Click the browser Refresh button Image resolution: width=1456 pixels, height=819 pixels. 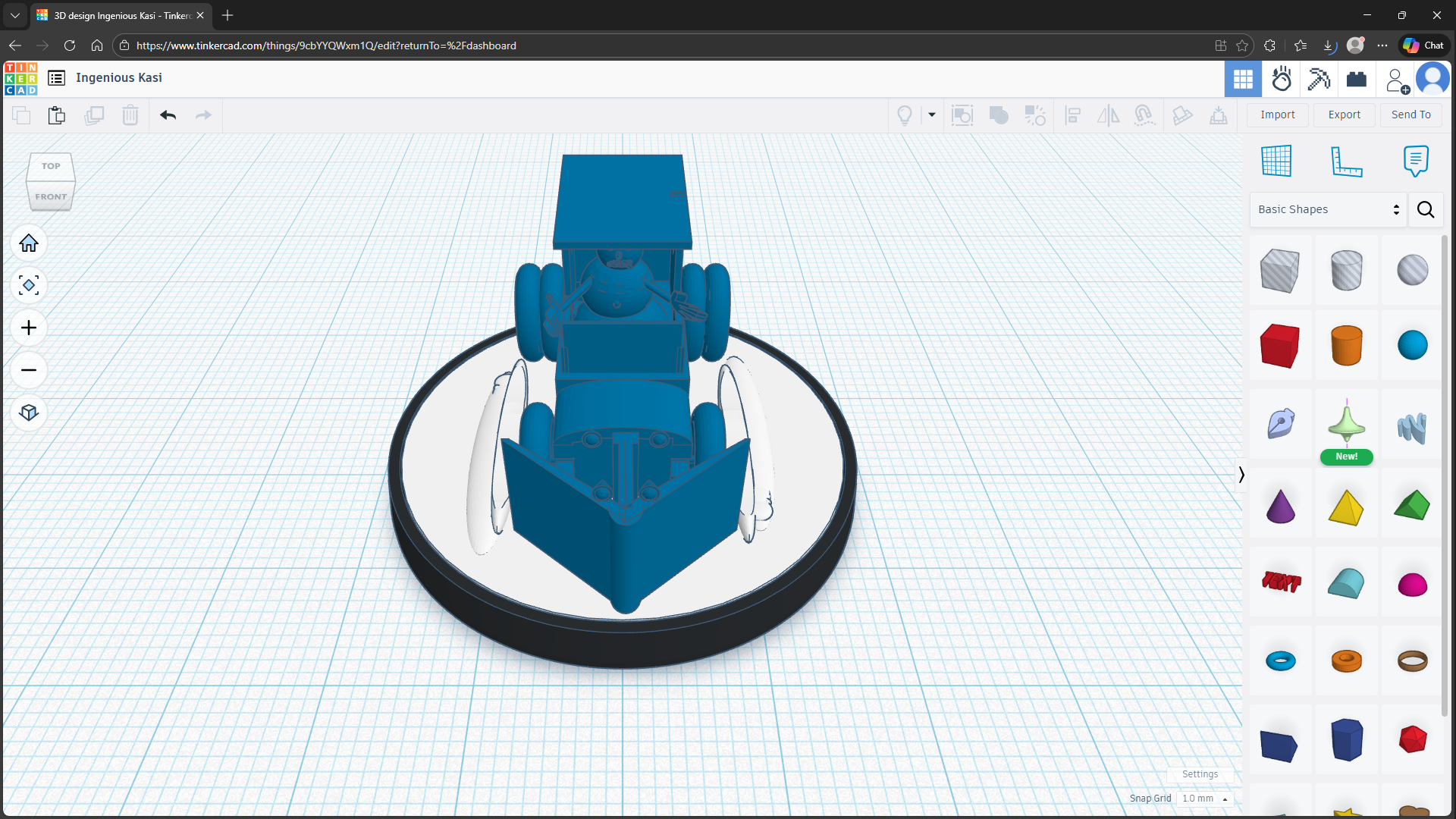[70, 45]
